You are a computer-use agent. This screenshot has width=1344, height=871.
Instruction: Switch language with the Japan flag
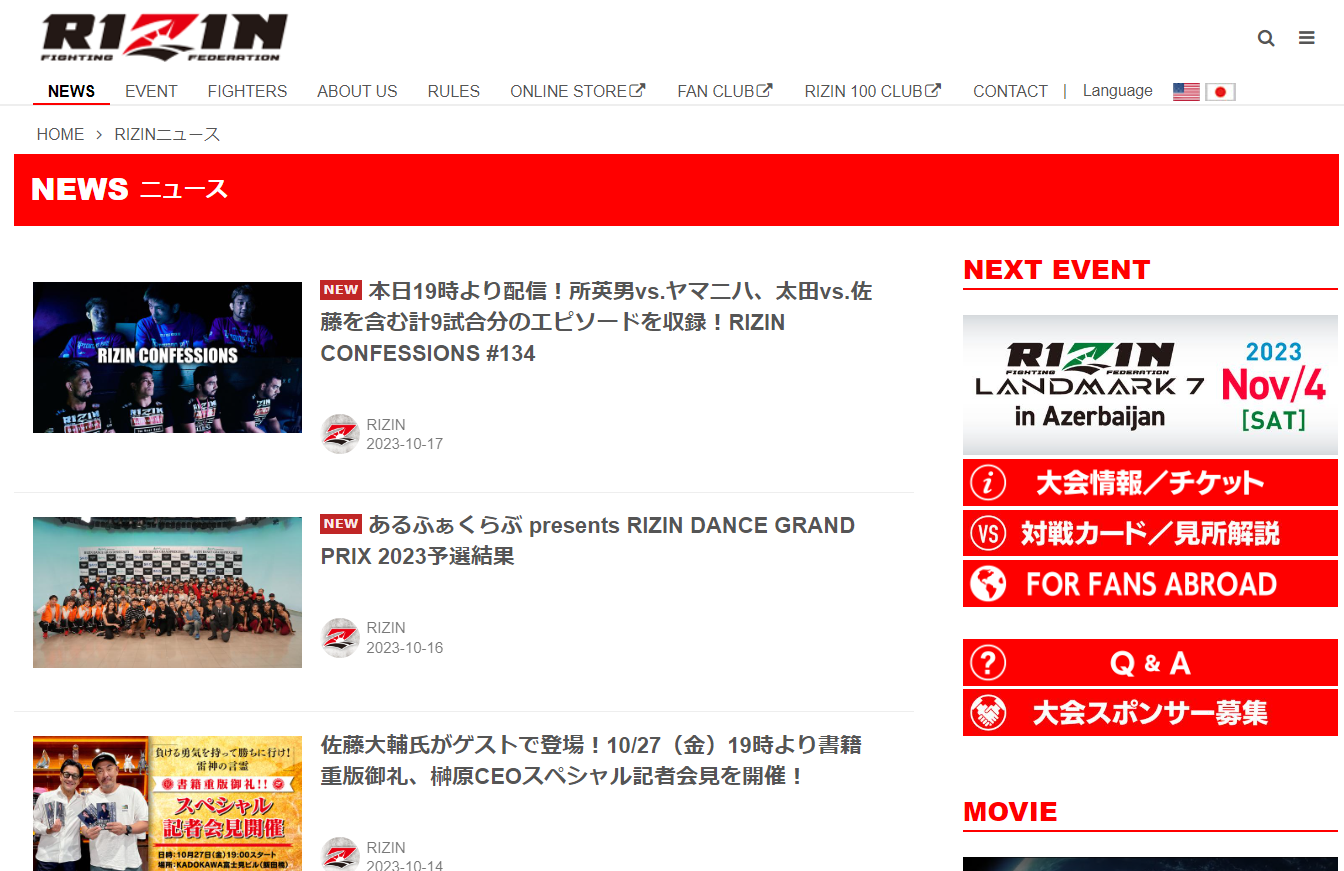pyautogui.click(x=1221, y=92)
